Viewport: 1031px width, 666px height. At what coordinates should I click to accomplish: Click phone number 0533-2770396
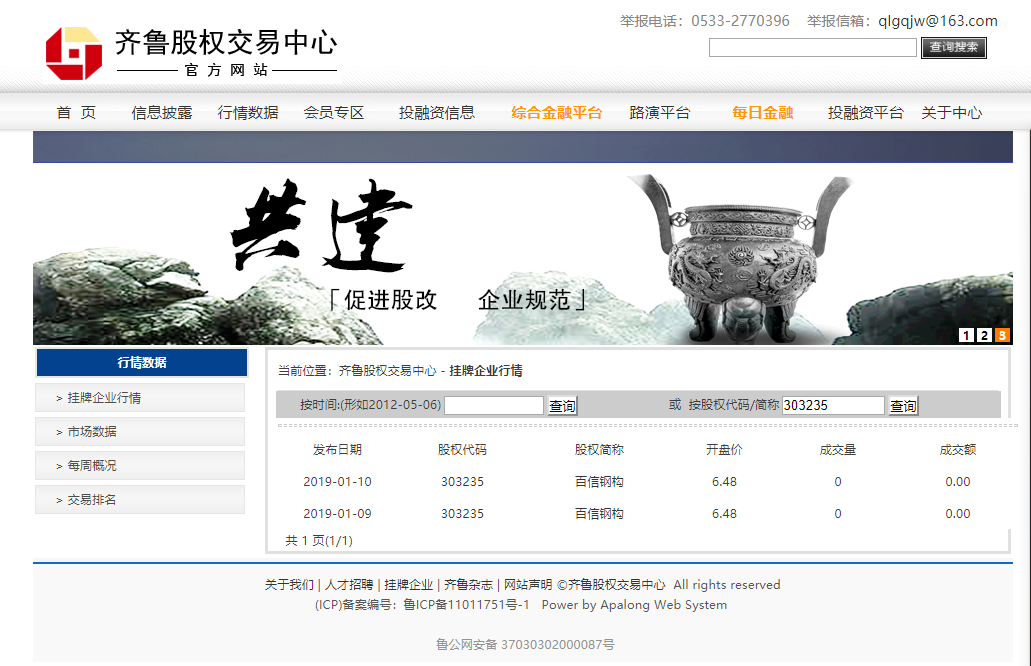[740, 21]
